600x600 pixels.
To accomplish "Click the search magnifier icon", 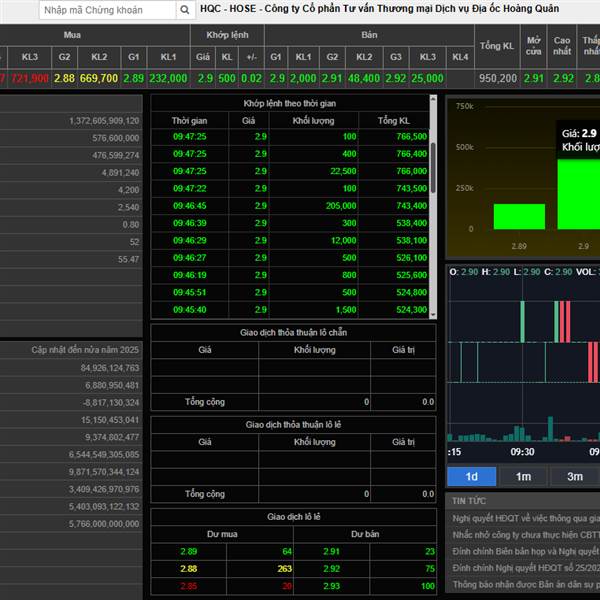I will tap(184, 10).
